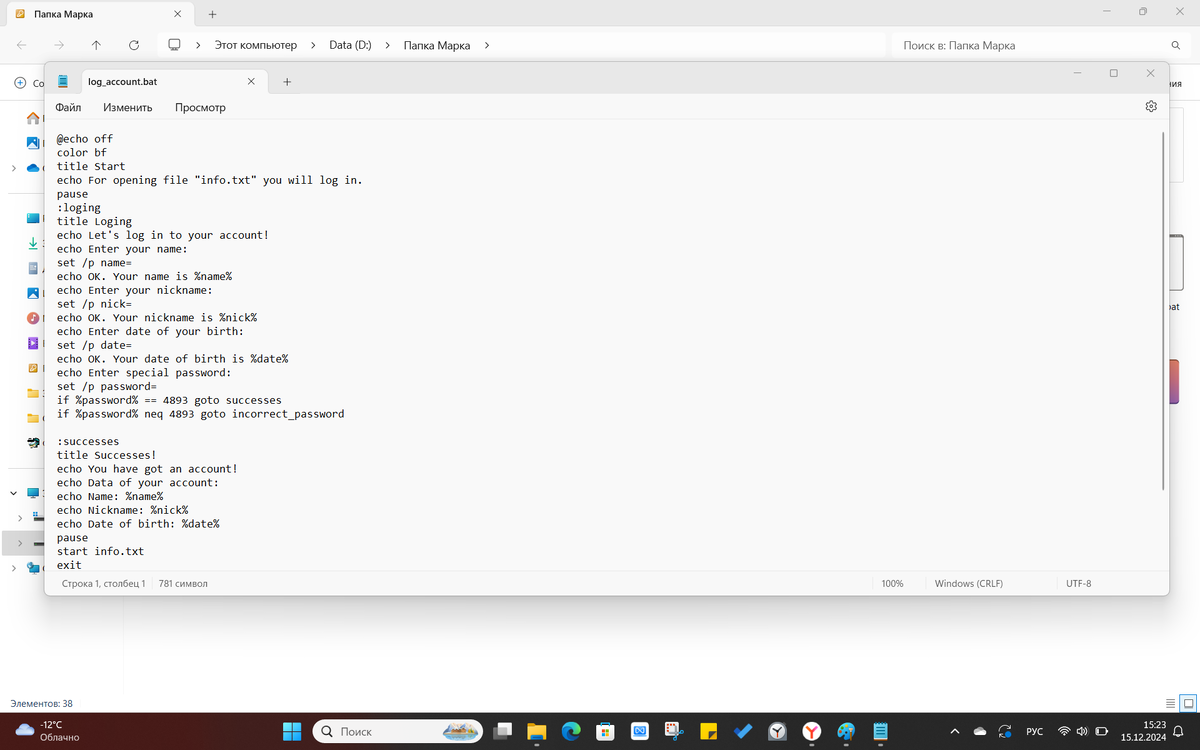
Task: Show hidden tray icons chevron
Action: (954, 731)
